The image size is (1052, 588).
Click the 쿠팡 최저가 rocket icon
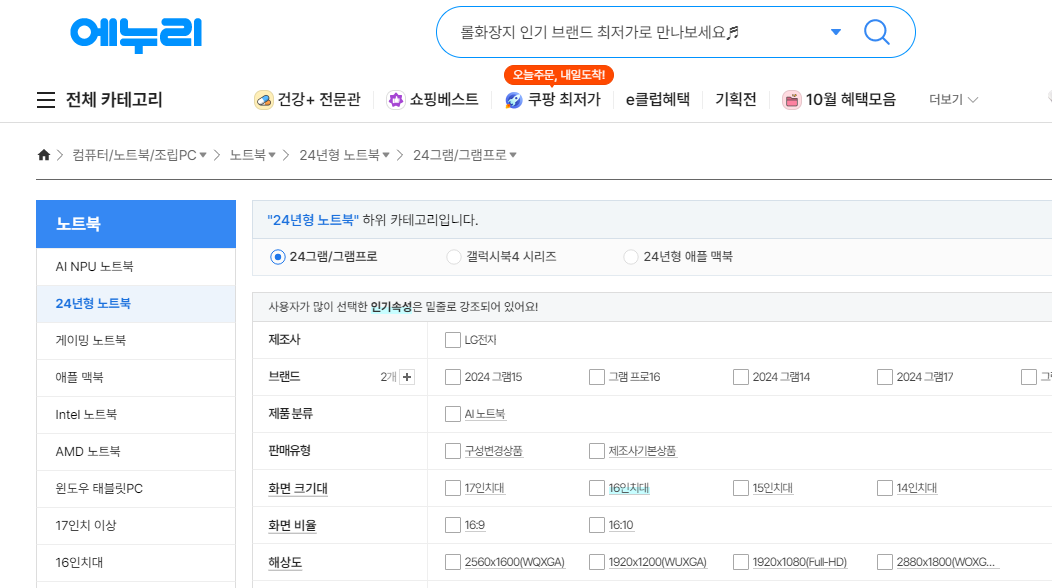click(514, 100)
